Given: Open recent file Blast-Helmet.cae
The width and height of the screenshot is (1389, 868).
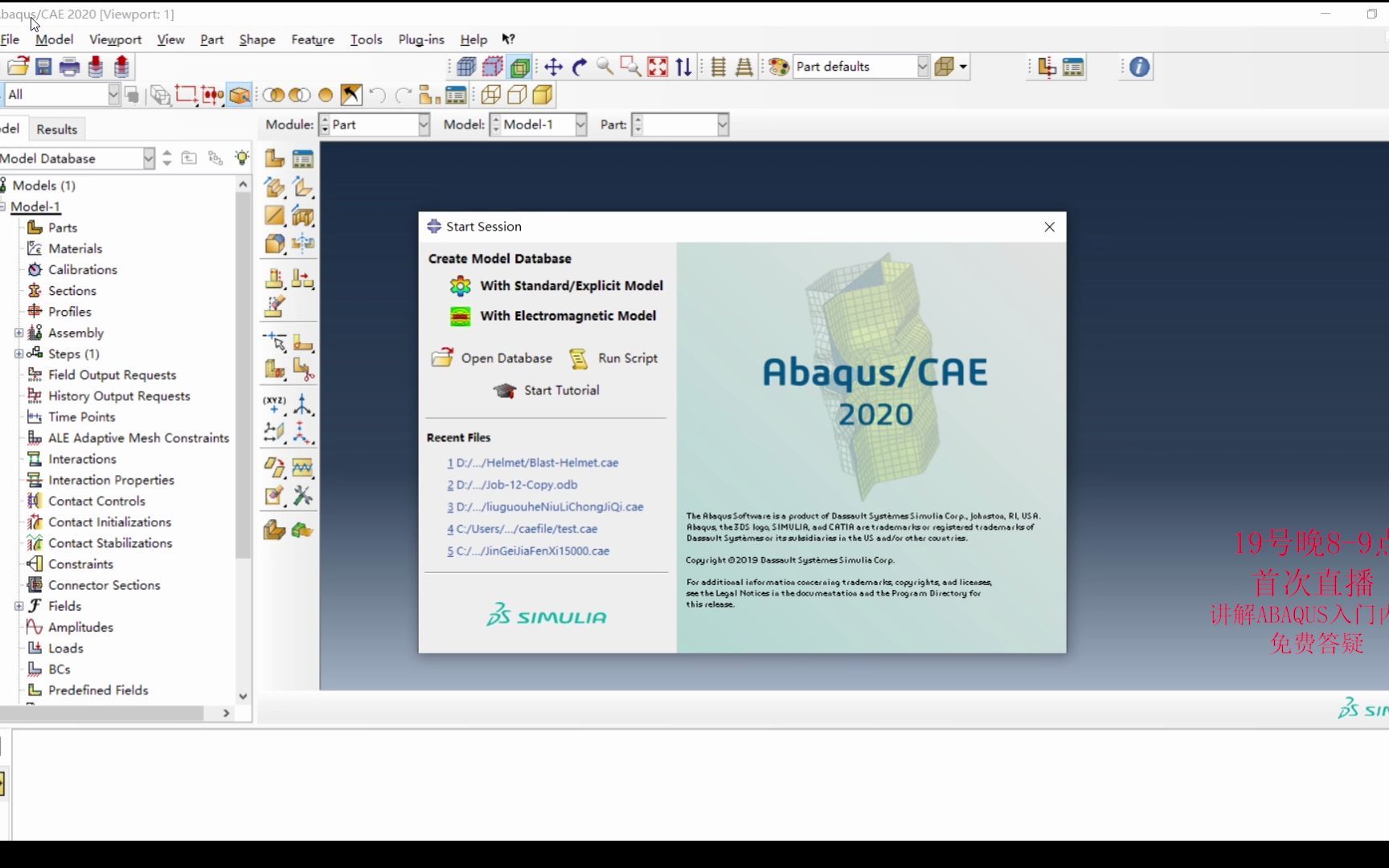Looking at the screenshot, I should pyautogui.click(x=533, y=463).
